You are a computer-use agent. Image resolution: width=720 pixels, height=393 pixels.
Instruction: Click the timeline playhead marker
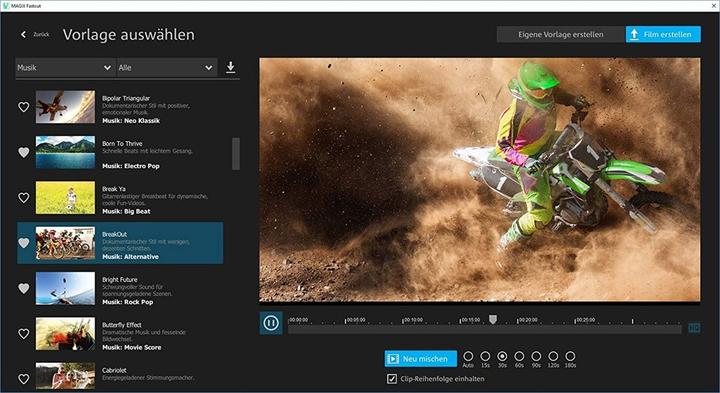point(493,319)
